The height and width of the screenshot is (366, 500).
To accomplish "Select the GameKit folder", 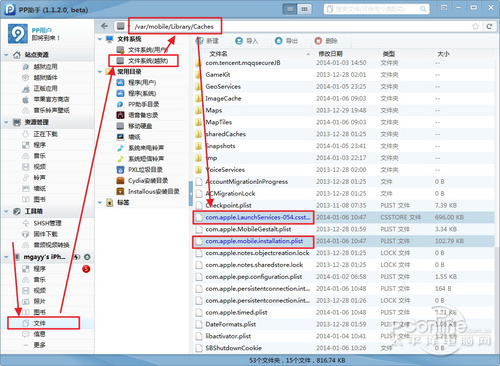I will tap(218, 75).
